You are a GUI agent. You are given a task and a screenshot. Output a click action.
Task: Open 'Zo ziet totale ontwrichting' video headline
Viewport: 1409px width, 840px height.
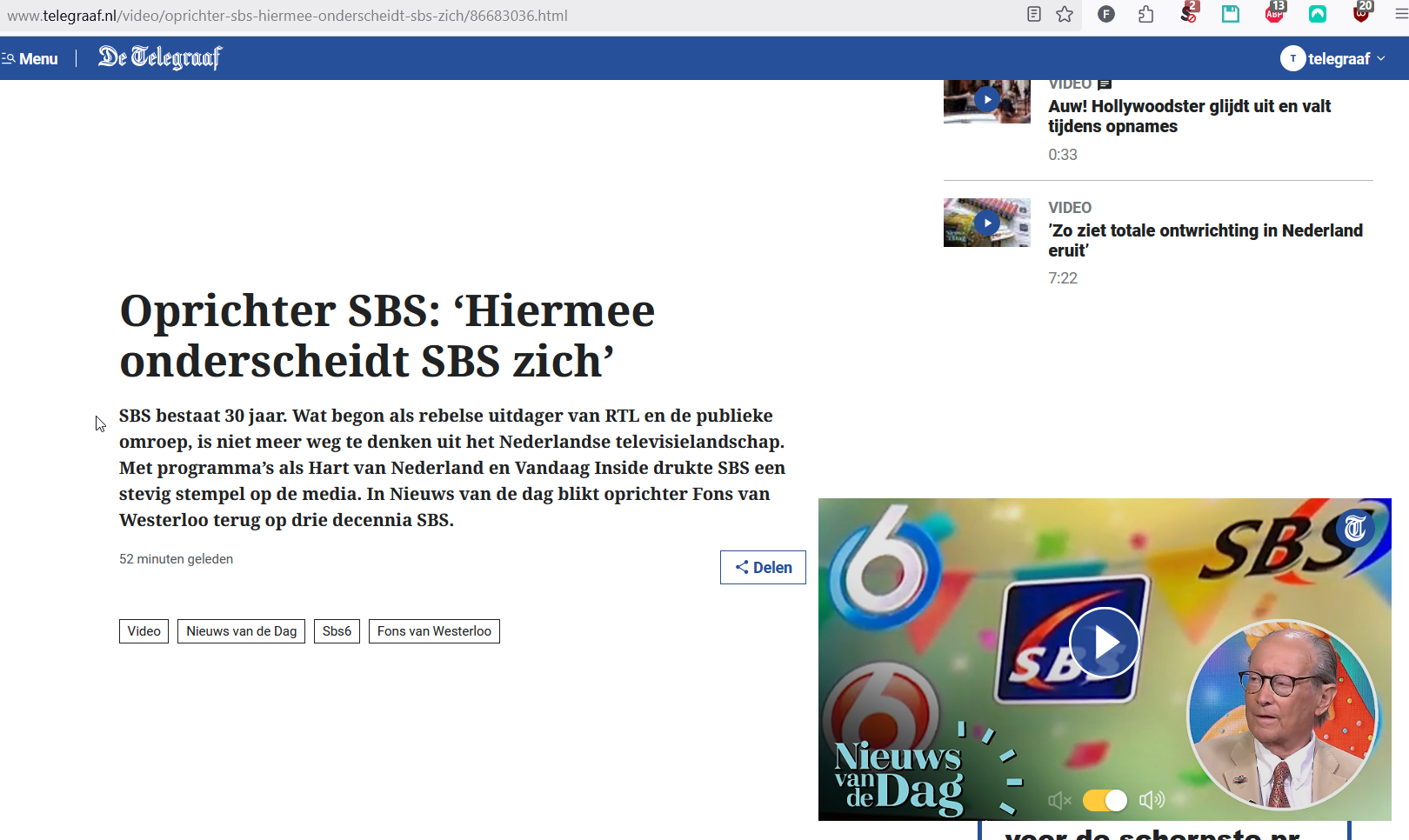(1205, 240)
